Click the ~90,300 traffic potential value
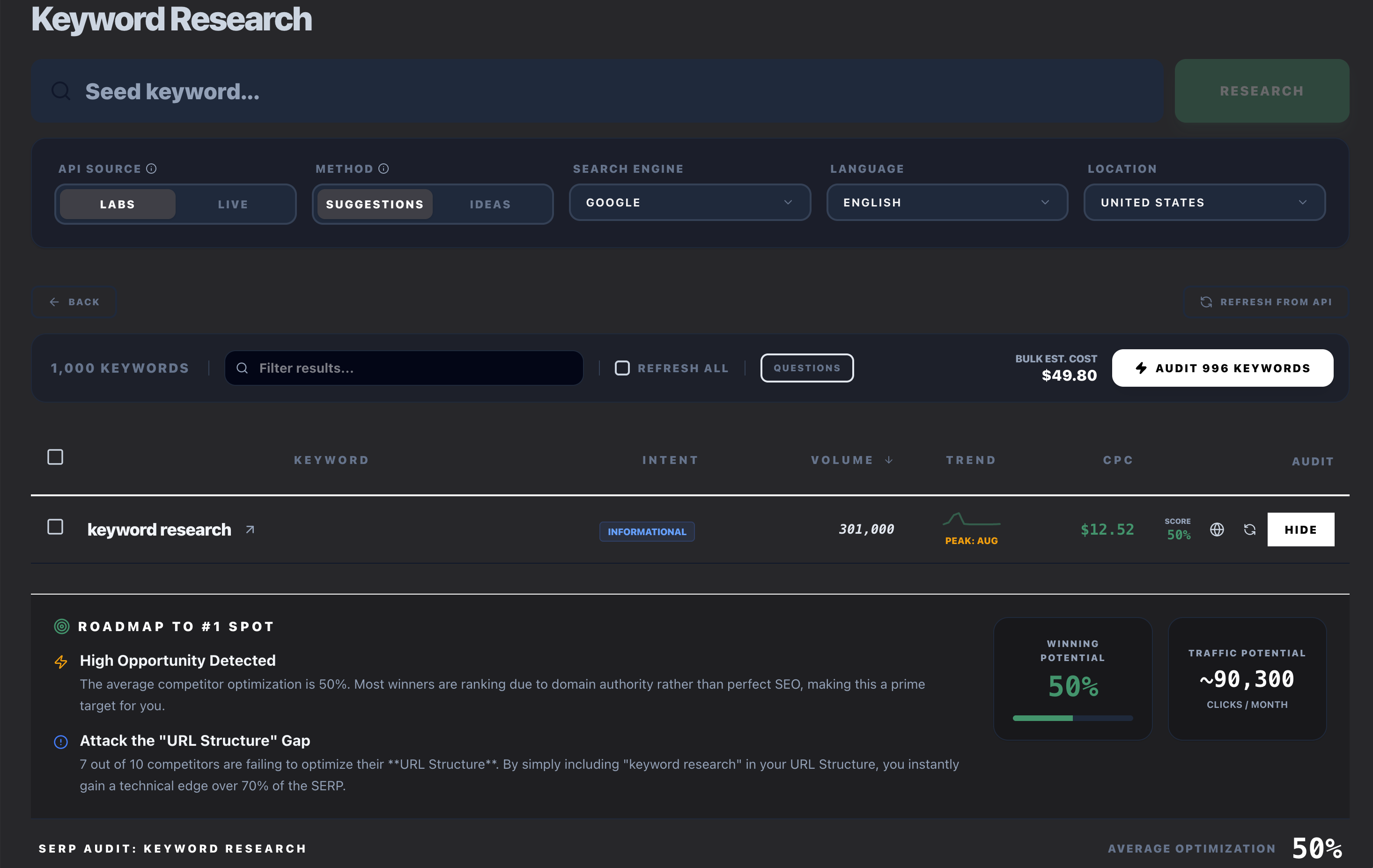This screenshot has height=868, width=1373. pos(1247,679)
